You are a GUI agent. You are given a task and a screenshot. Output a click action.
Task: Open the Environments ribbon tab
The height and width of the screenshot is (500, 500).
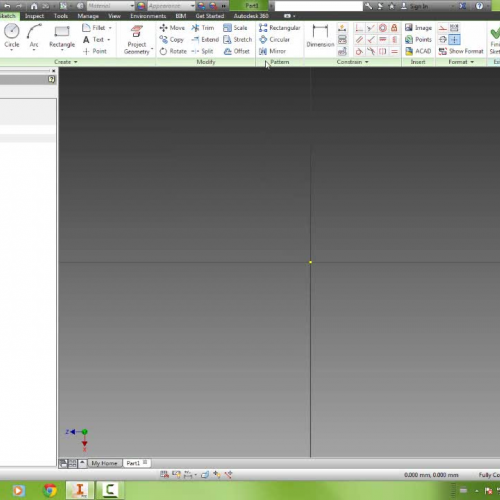148,16
